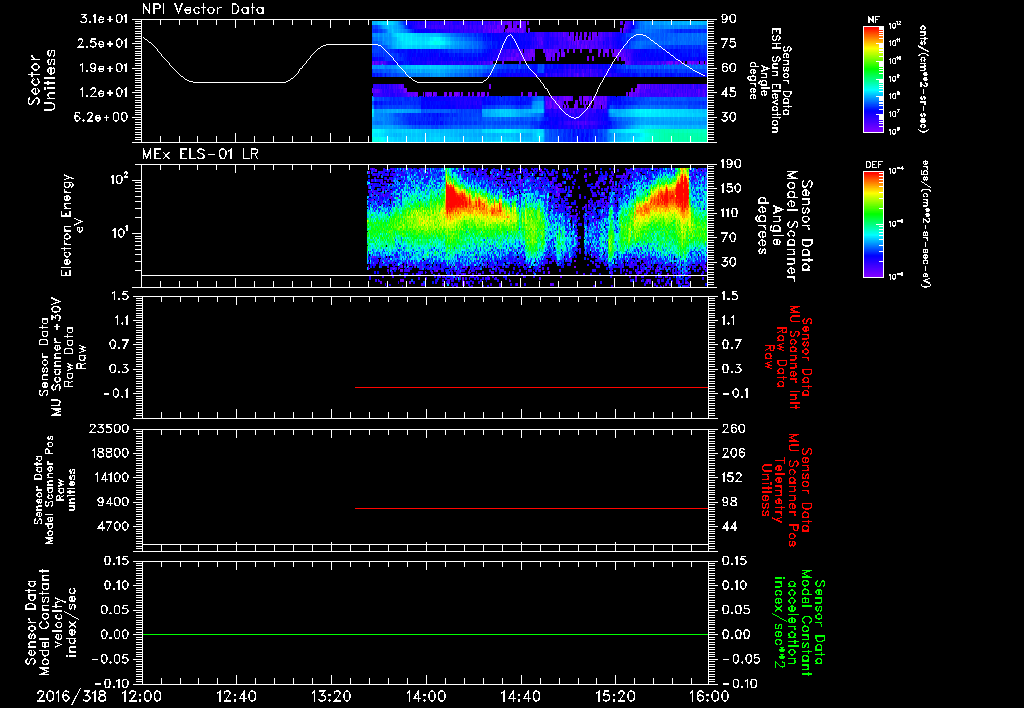Click the 'Sector Unitless' axis title

(41, 80)
